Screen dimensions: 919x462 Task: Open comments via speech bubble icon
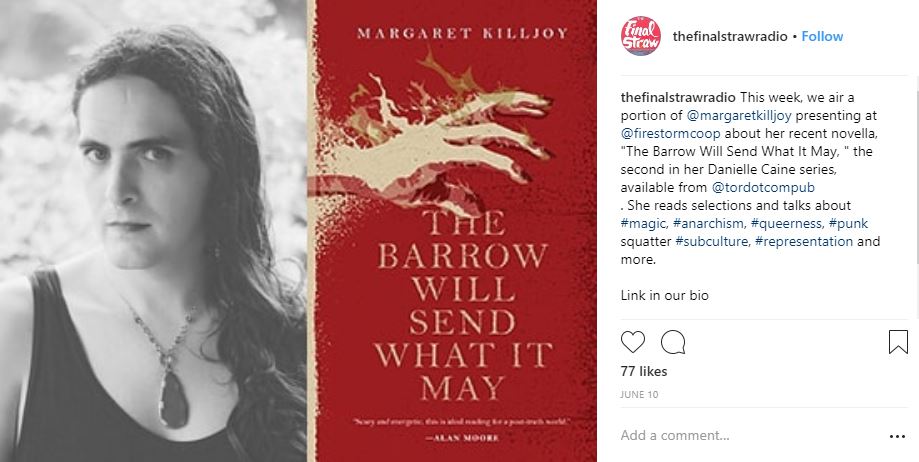tap(673, 342)
